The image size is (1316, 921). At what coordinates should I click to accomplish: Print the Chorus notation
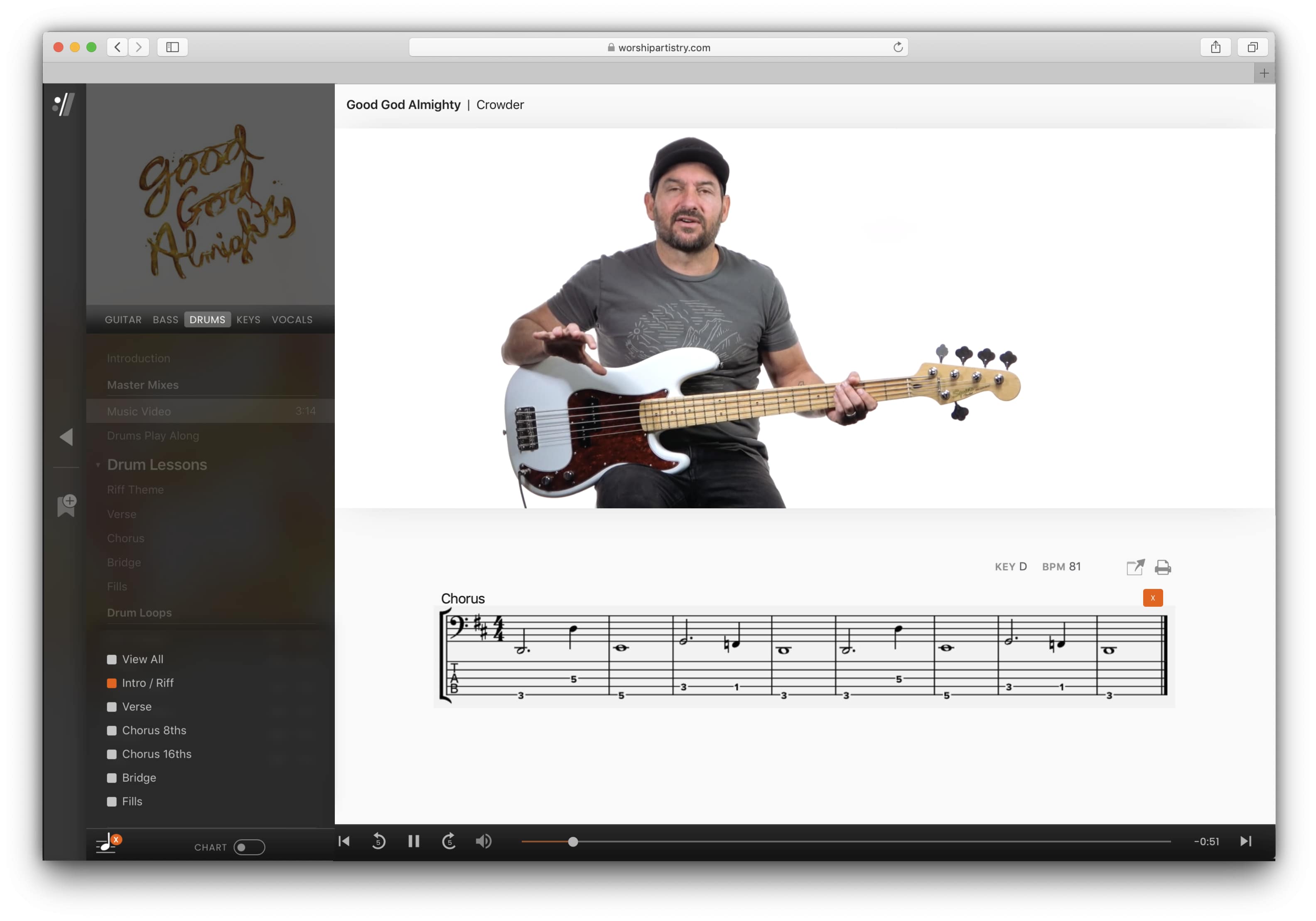pos(1162,567)
